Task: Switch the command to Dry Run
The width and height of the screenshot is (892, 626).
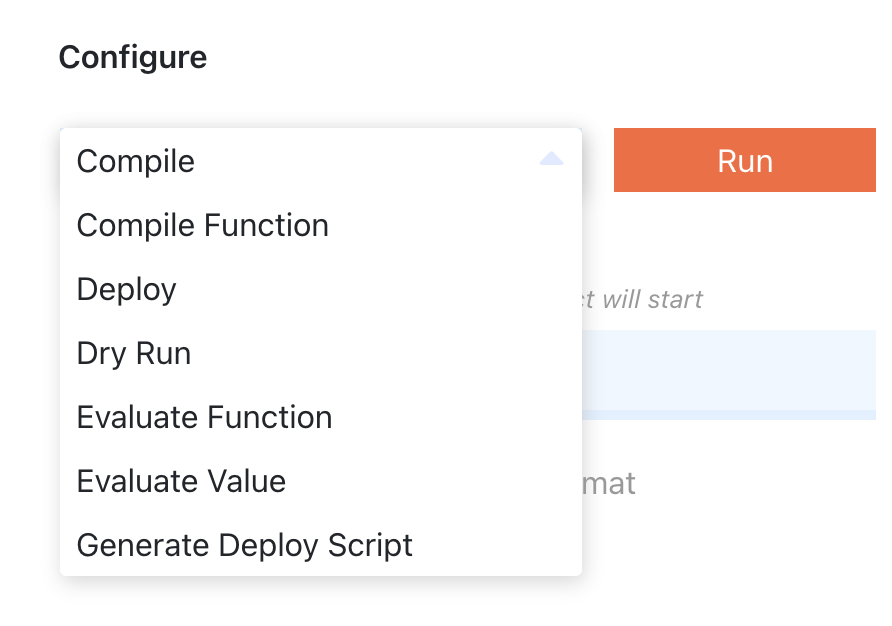Action: point(133,353)
